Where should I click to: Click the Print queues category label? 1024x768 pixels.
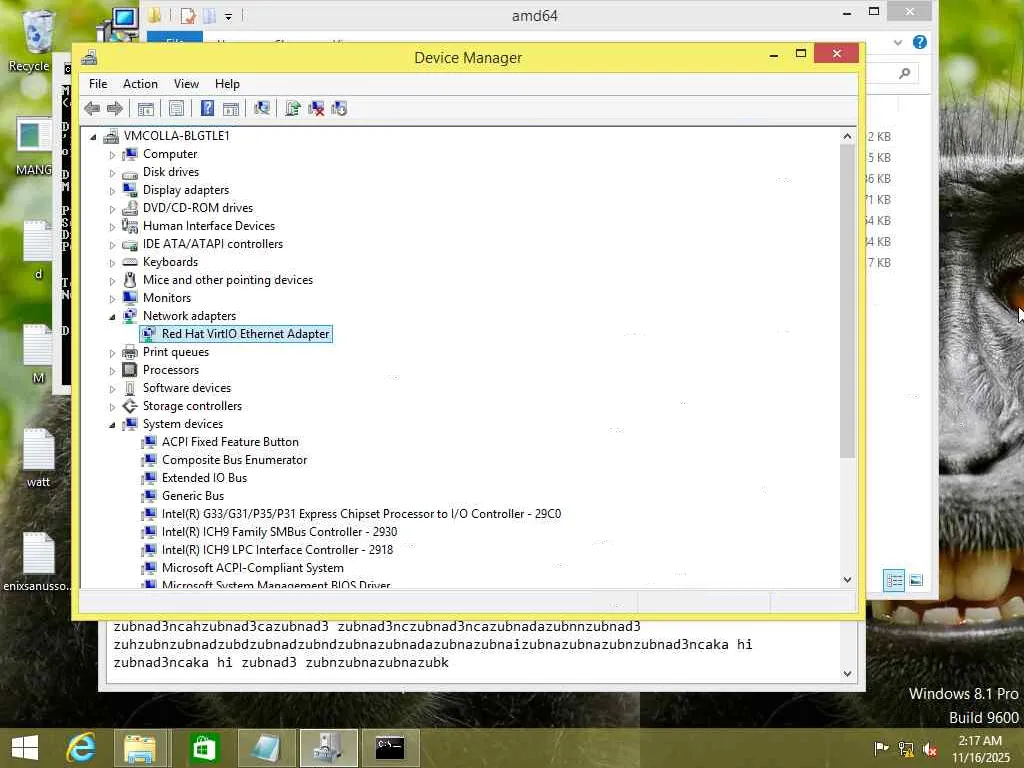(x=176, y=351)
